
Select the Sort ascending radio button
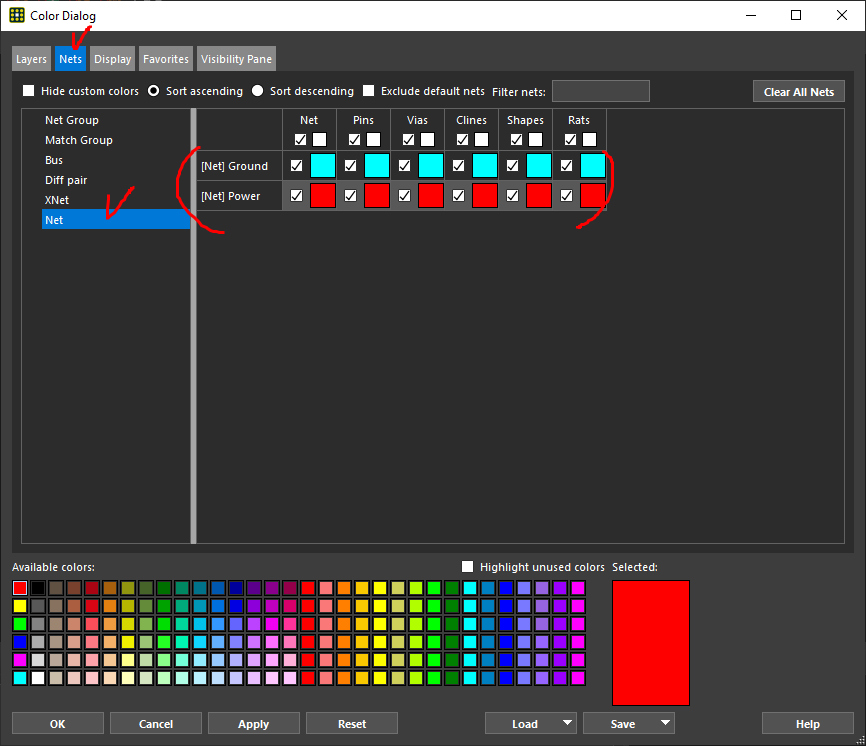point(154,91)
